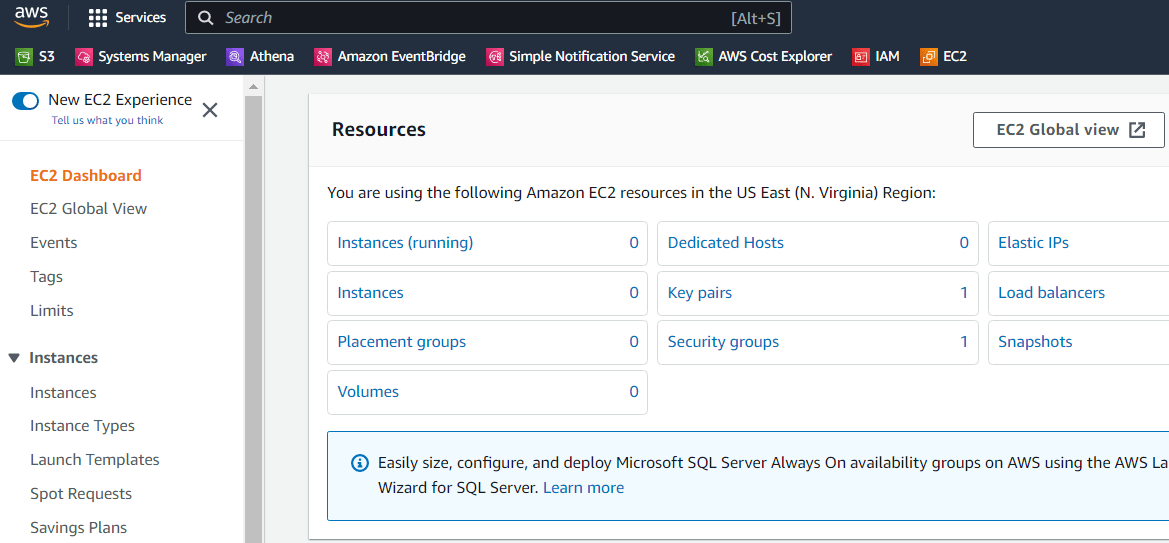Open Dedicated Hosts resource link
Image resolution: width=1169 pixels, height=543 pixels.
click(725, 242)
